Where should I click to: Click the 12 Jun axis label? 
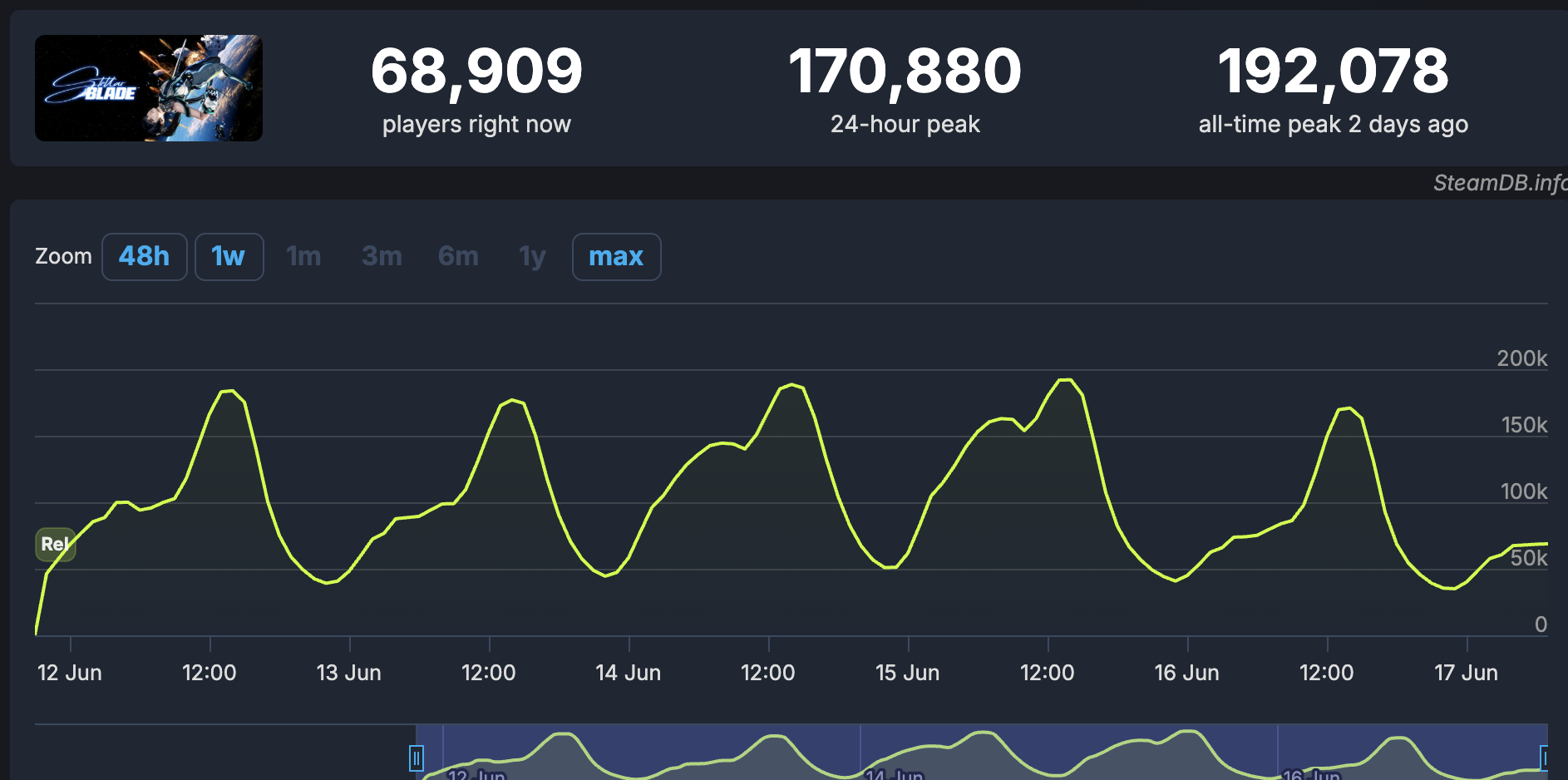[70, 673]
